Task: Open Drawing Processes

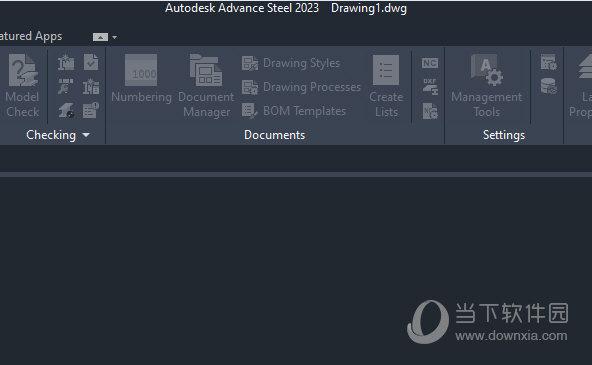Action: click(x=301, y=87)
